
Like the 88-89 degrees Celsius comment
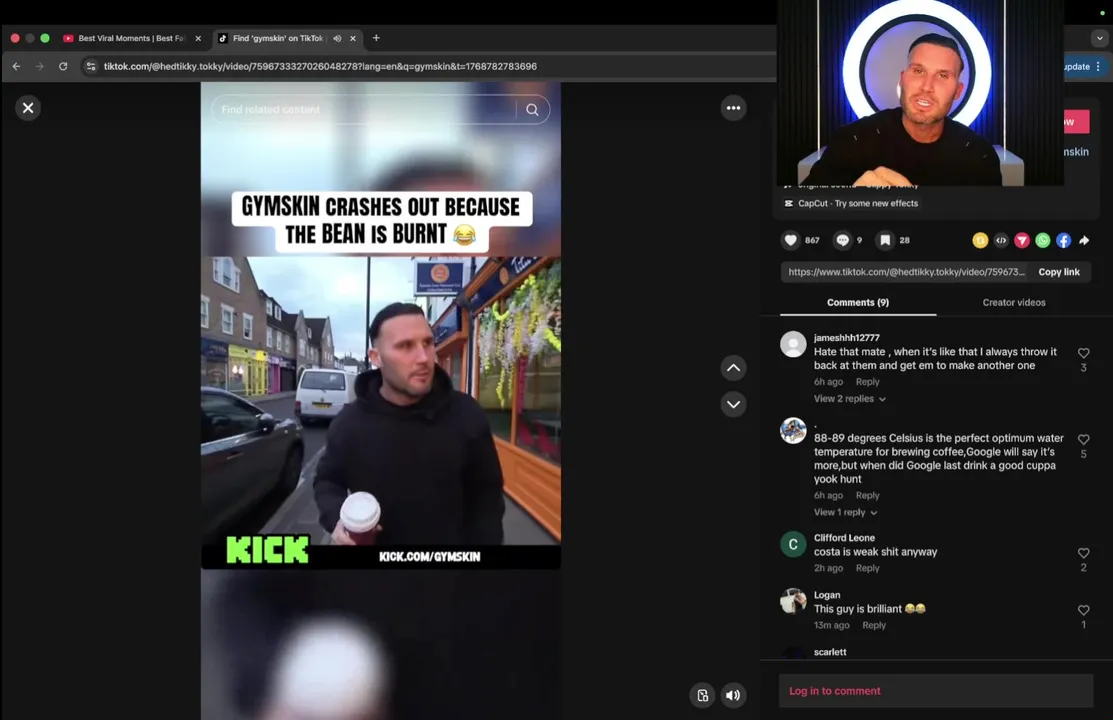pyautogui.click(x=1083, y=440)
